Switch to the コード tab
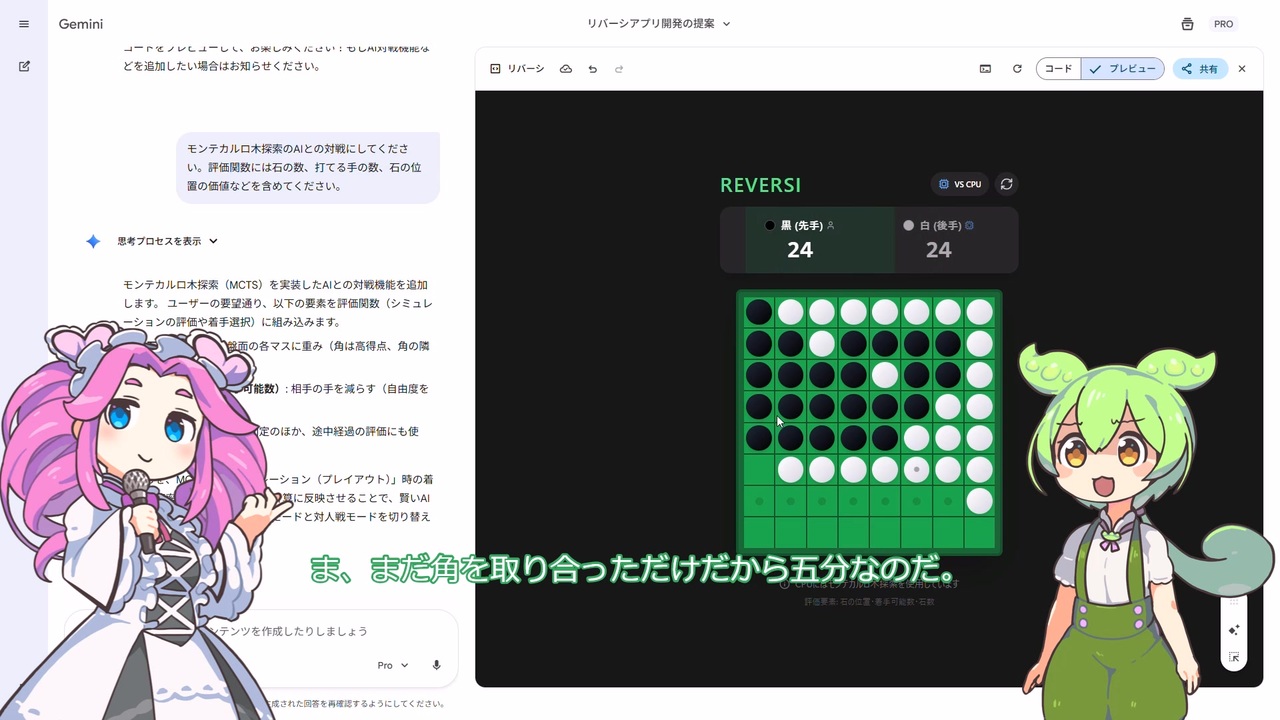The image size is (1280, 720). 1058,69
